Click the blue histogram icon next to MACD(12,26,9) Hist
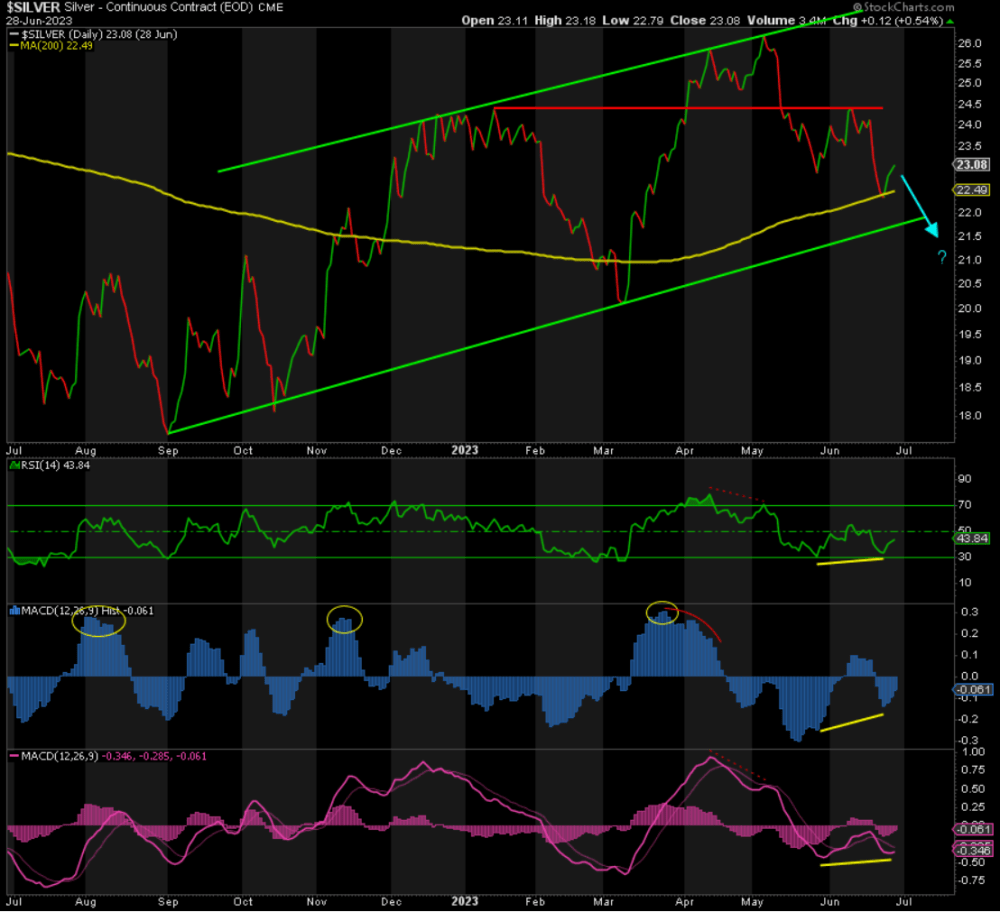1000x912 pixels. pos(12,610)
